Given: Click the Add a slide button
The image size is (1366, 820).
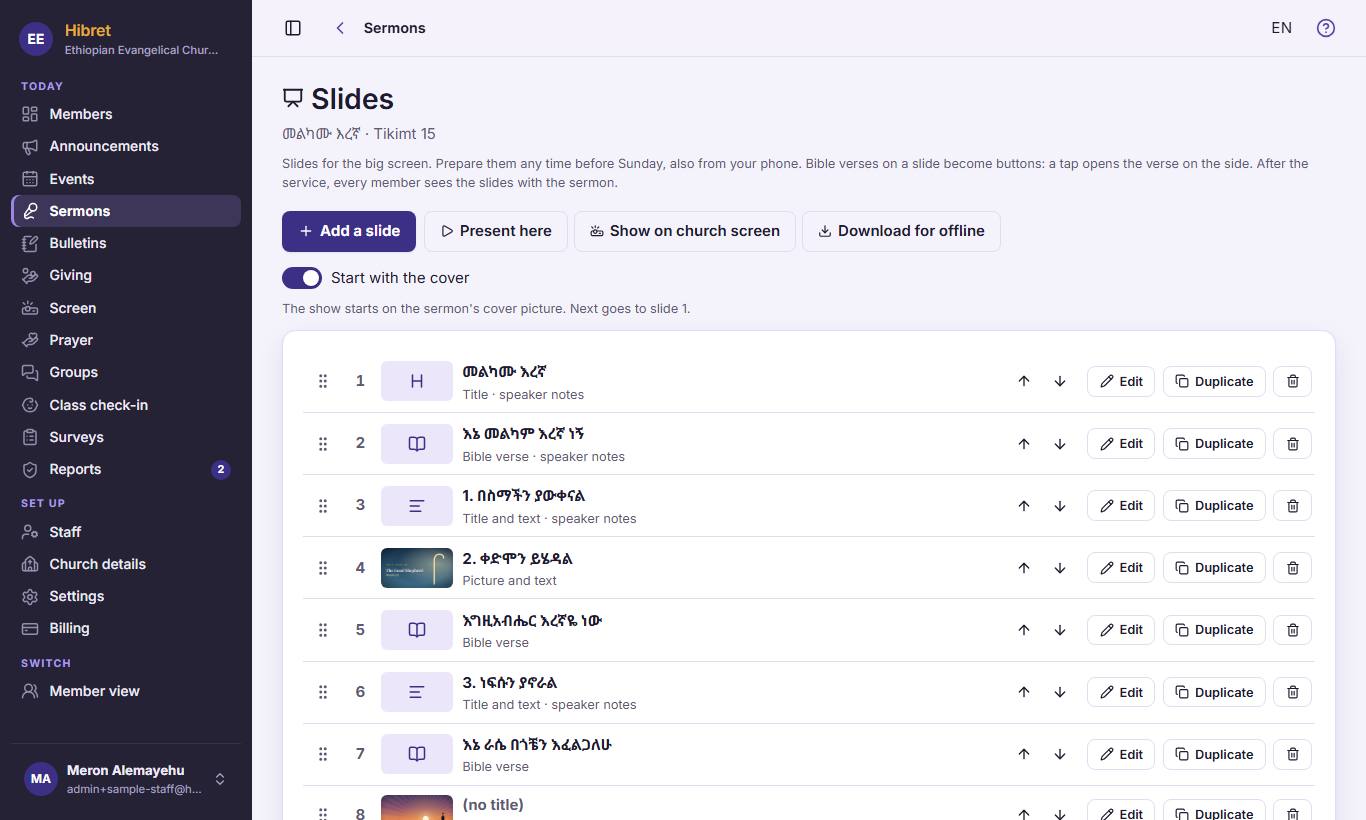Looking at the screenshot, I should (349, 231).
